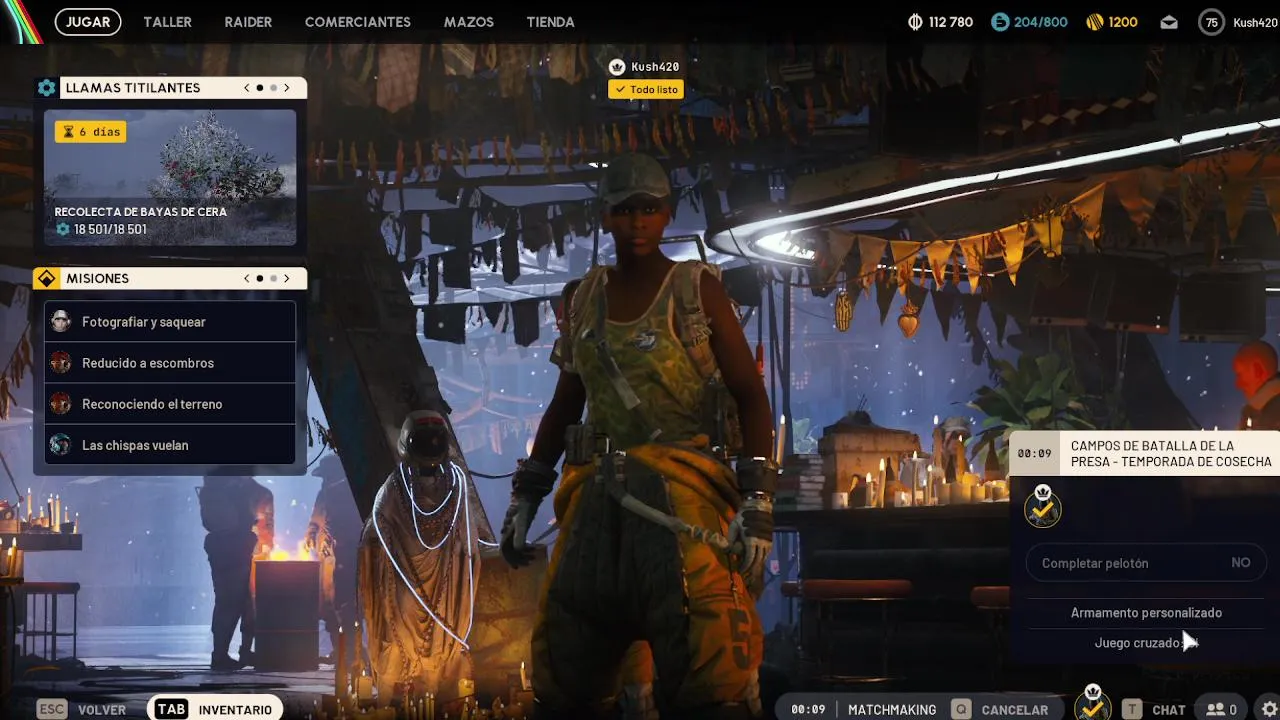Image resolution: width=1280 pixels, height=720 pixels.
Task: Open the TIENDA tab
Action: 550,22
